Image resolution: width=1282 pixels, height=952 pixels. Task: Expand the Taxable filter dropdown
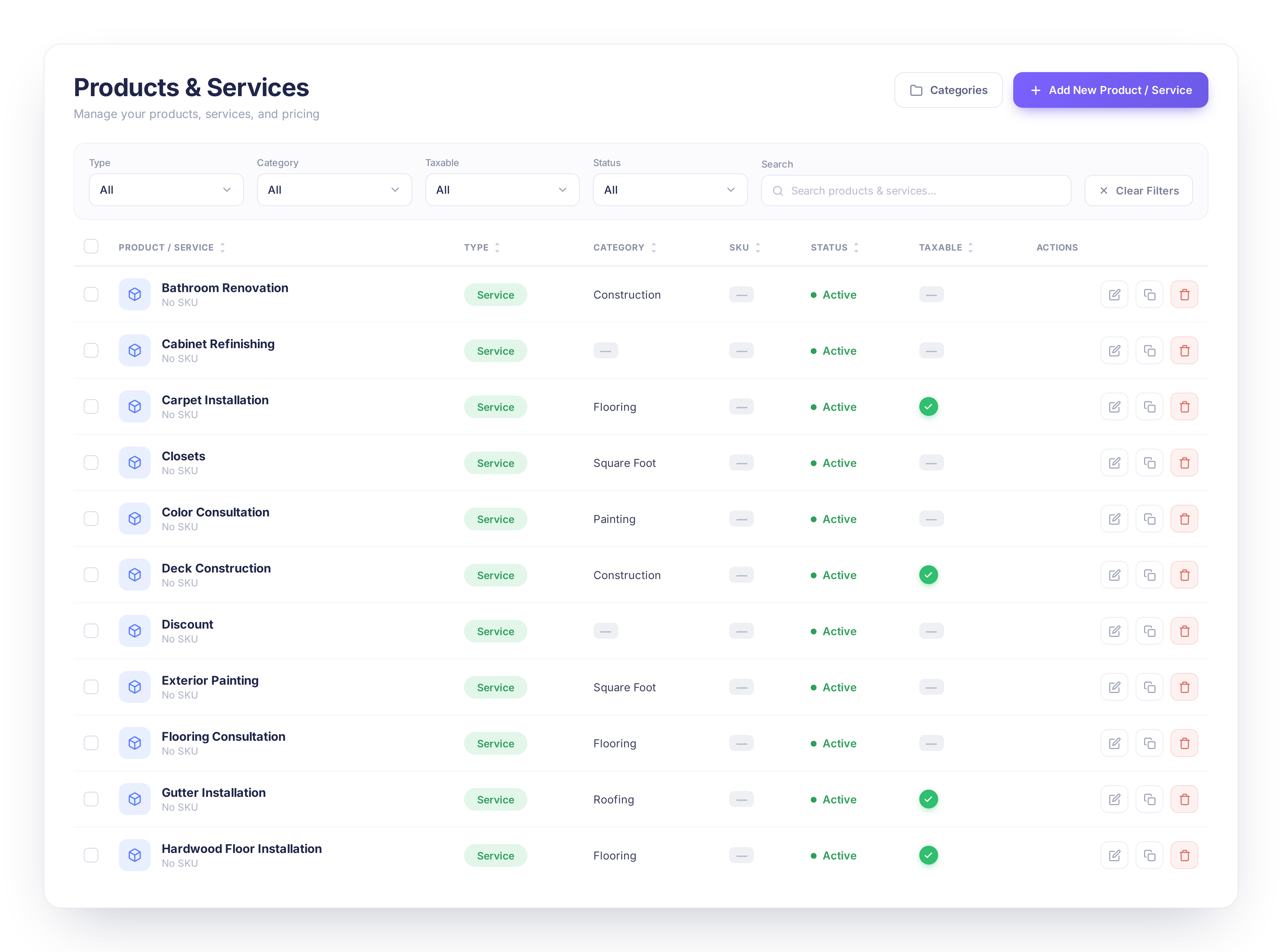click(502, 190)
